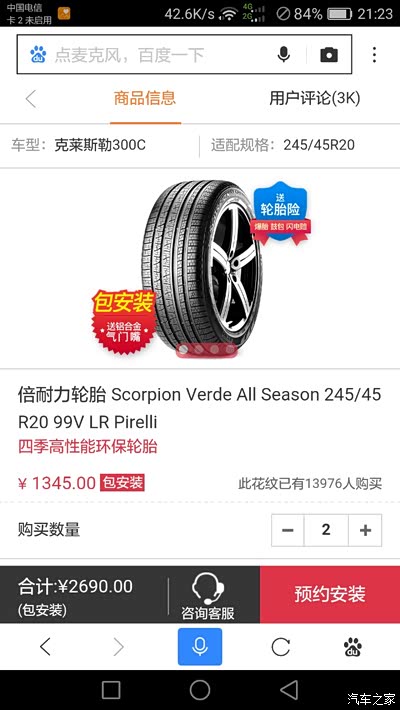Tap the Android home circle button

point(200,690)
